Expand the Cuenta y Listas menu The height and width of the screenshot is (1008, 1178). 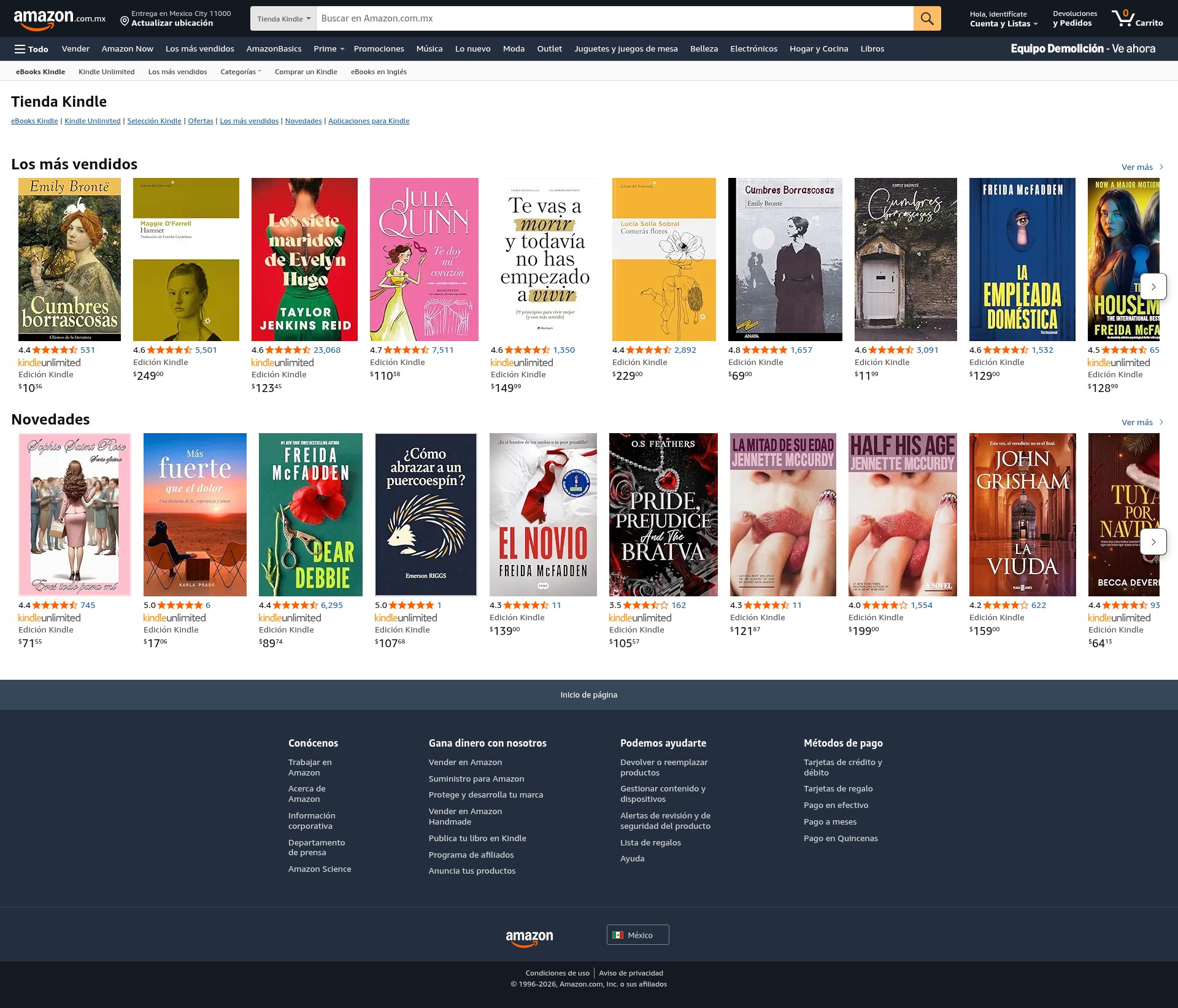pos(1003,18)
